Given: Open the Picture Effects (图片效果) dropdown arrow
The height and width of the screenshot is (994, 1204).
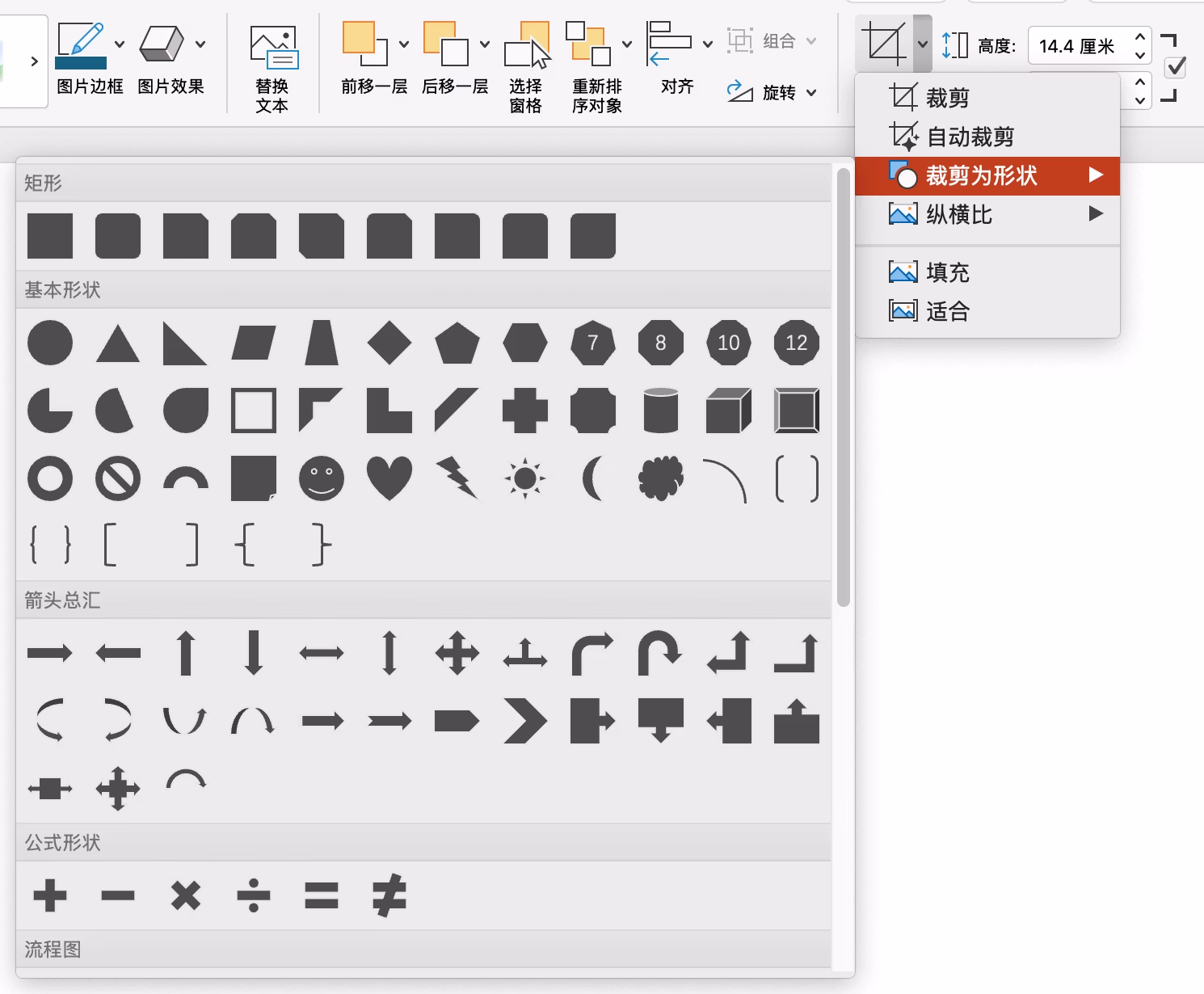Looking at the screenshot, I should tap(200, 44).
